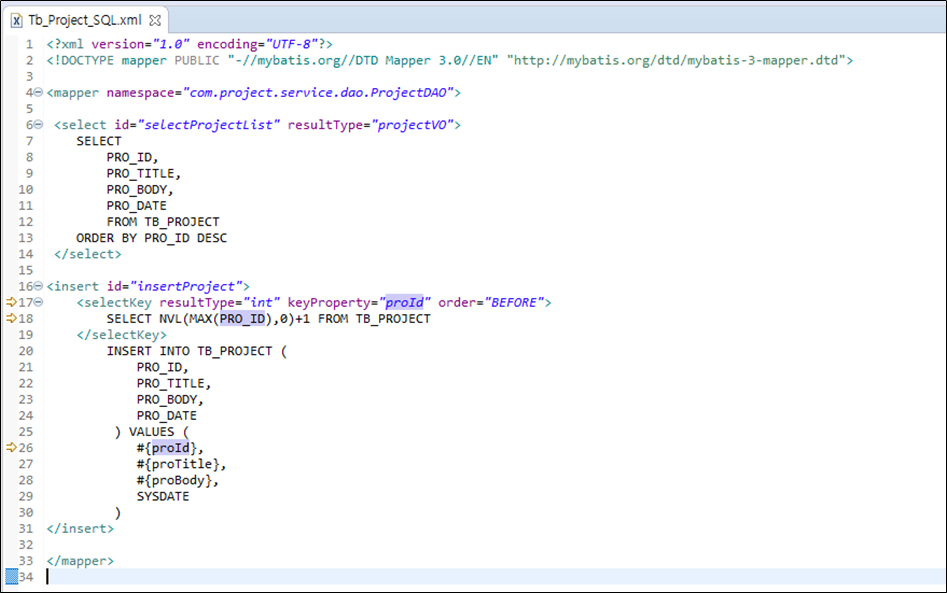The height and width of the screenshot is (593, 947).
Task: Click the XML file icon on tab
Action: [16, 20]
